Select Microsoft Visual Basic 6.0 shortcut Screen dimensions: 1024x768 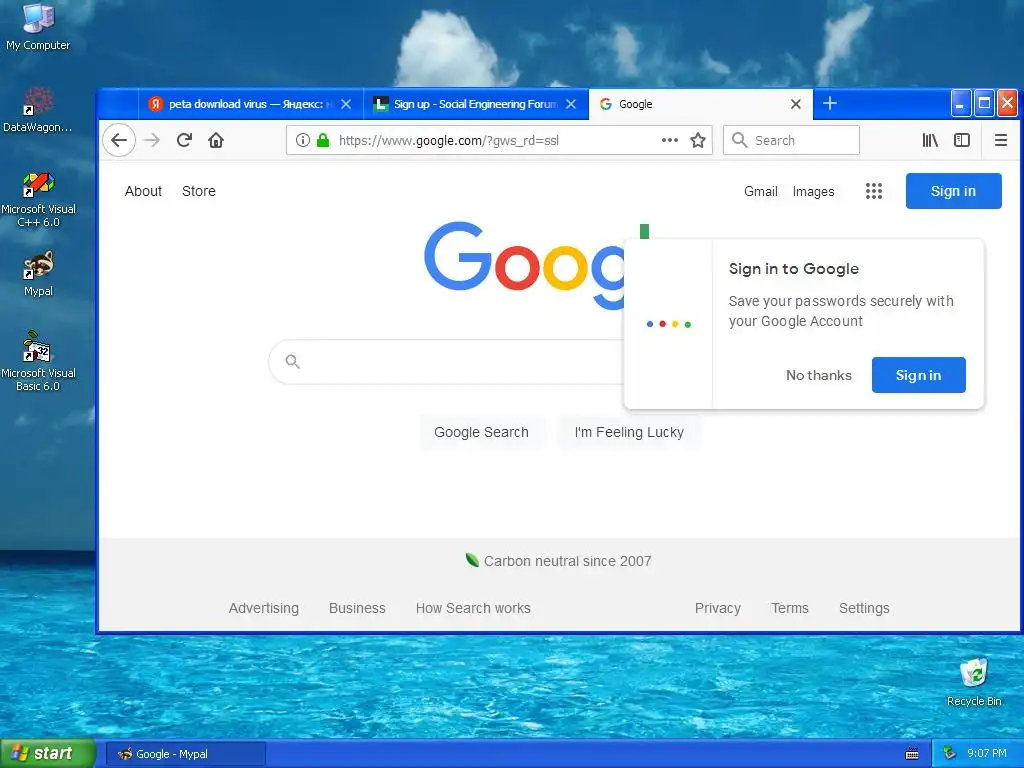(x=38, y=361)
